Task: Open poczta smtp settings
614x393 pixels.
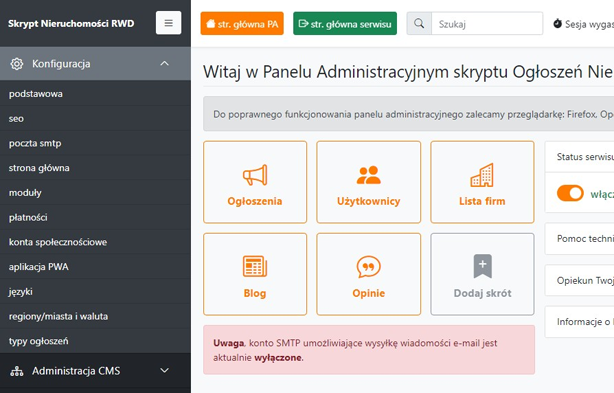Action: 95,143
